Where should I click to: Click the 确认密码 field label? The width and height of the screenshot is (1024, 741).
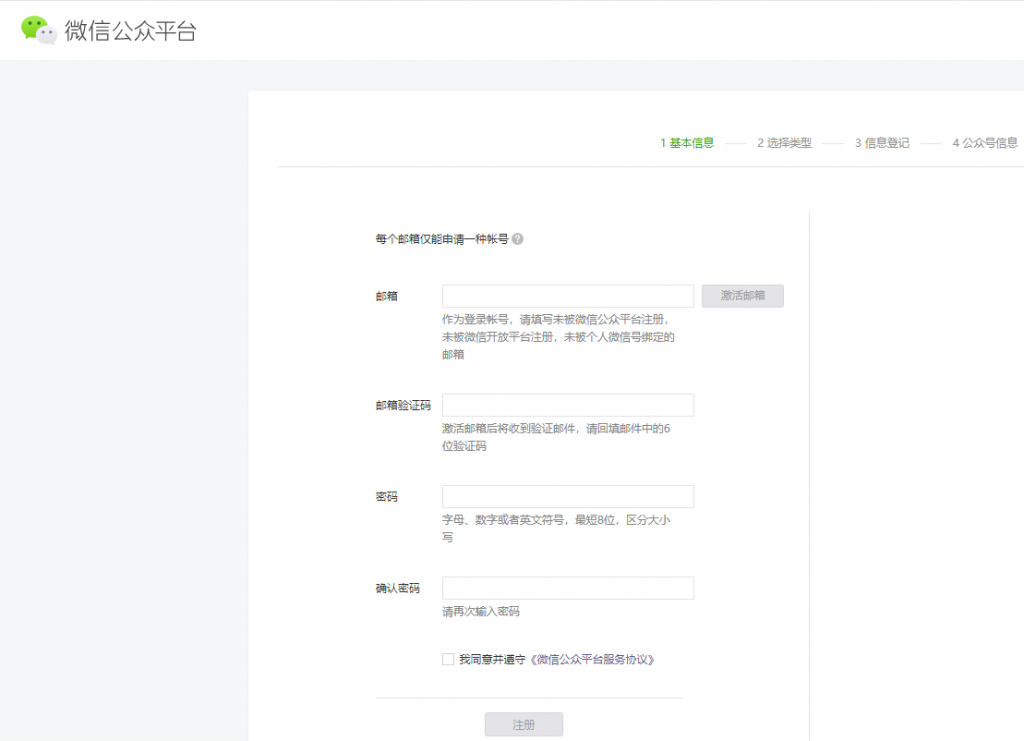[x=398, y=588]
